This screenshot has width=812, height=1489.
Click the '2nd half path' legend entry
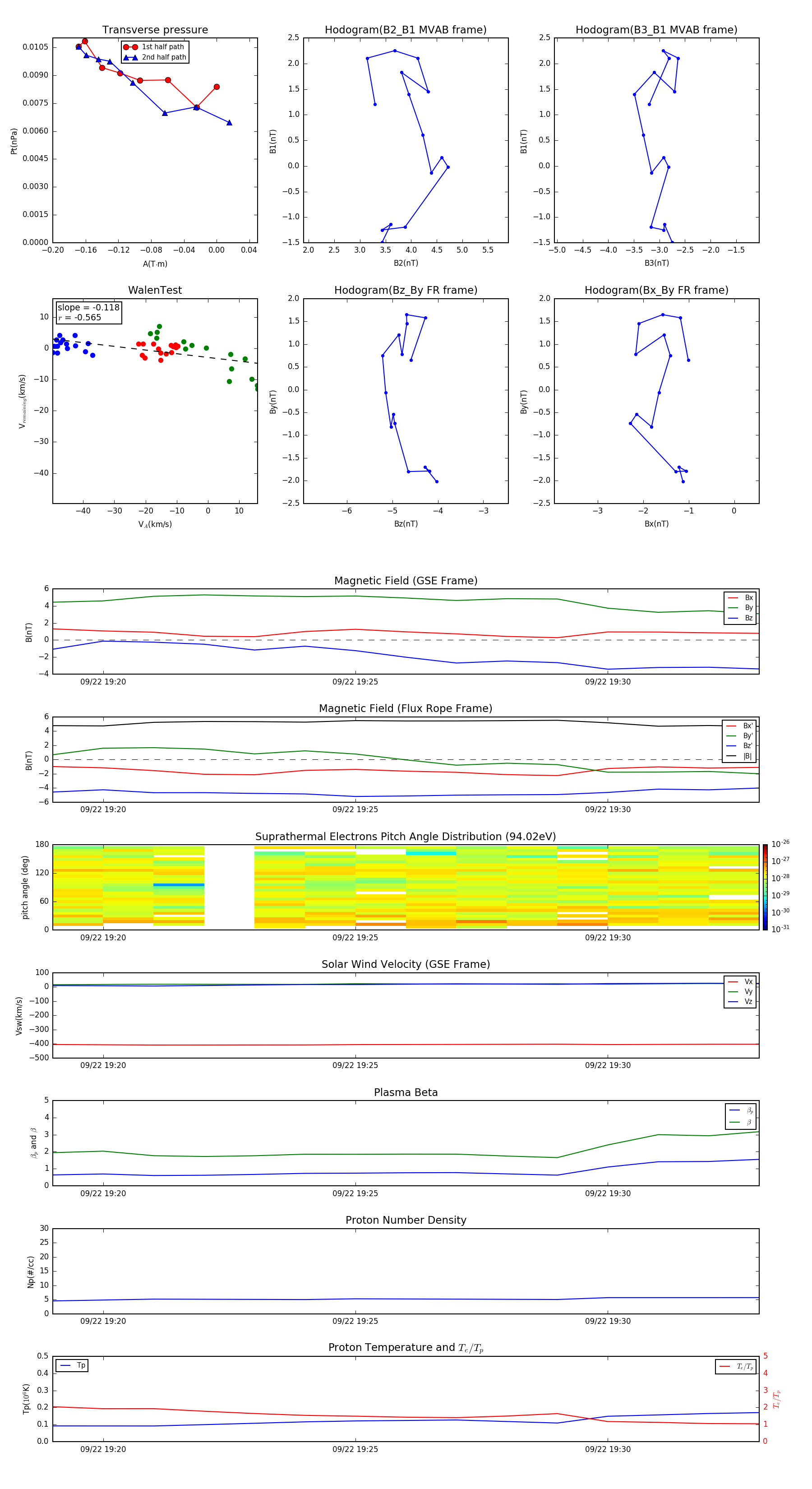tap(154, 57)
